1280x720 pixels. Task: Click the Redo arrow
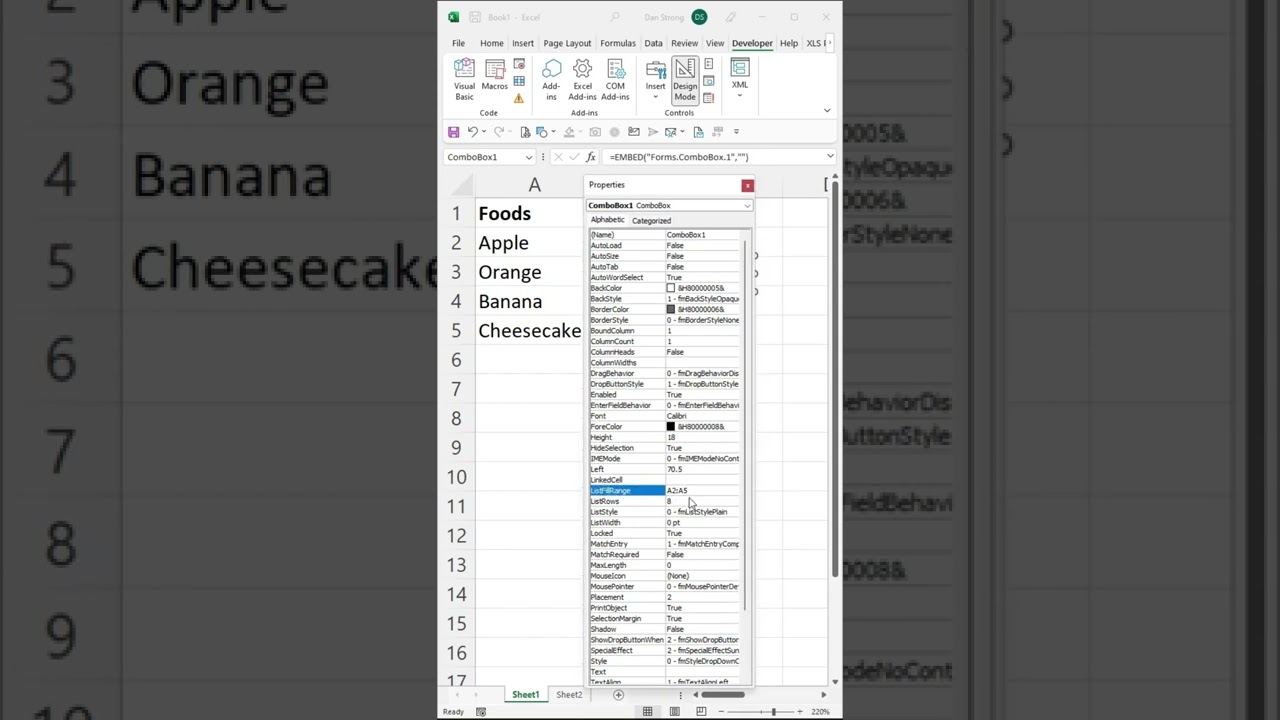pos(499,132)
